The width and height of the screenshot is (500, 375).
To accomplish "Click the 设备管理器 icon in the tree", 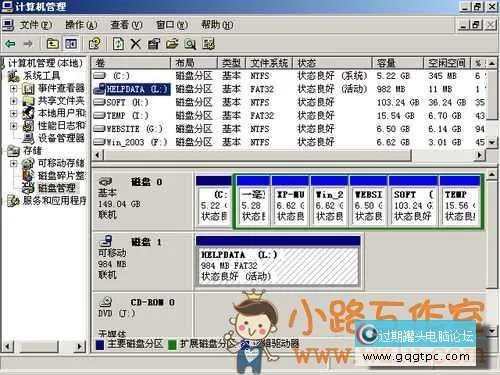I will (x=28, y=138).
